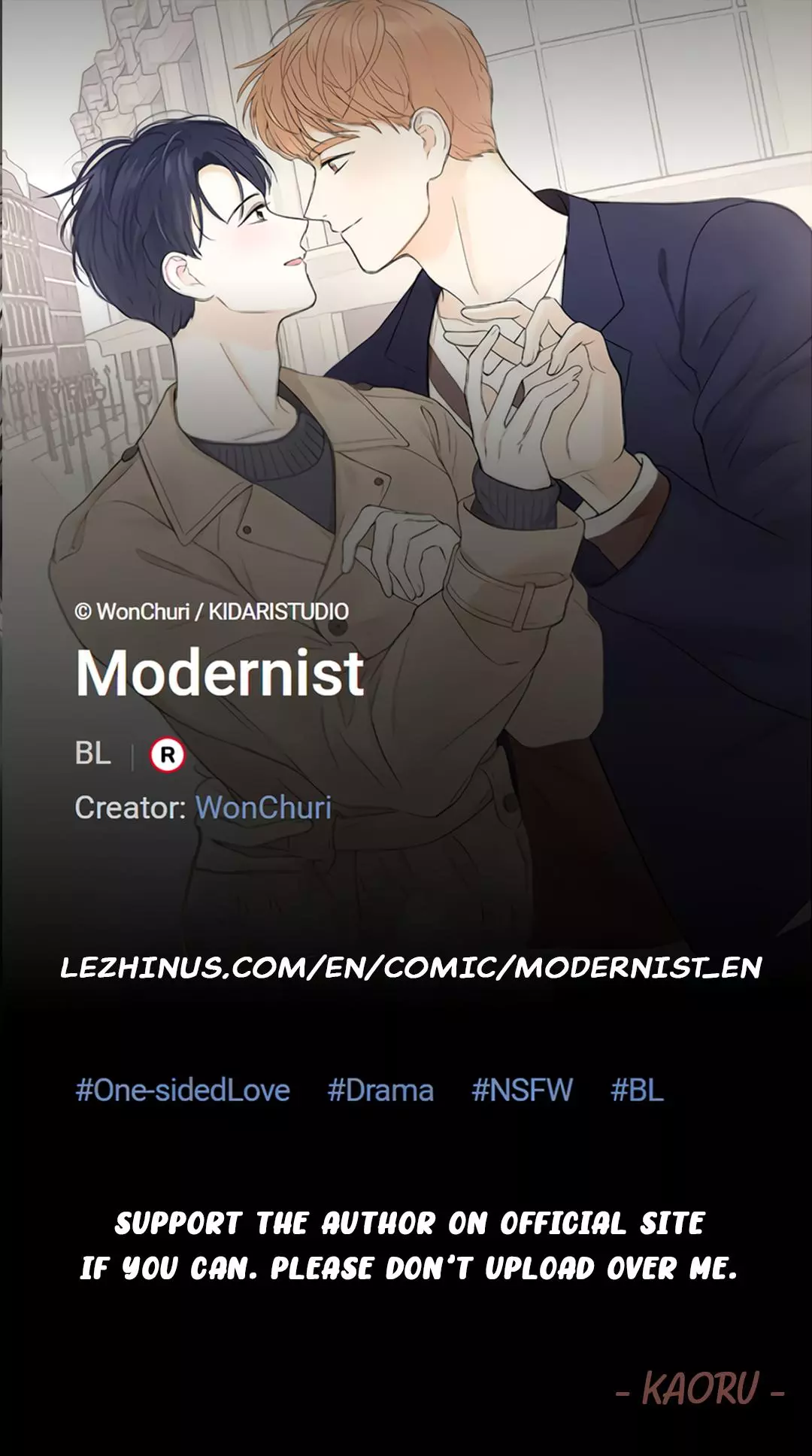Click KIDARISTUDIO in the copyright line
The width and height of the screenshot is (812, 1456).
click(x=278, y=611)
